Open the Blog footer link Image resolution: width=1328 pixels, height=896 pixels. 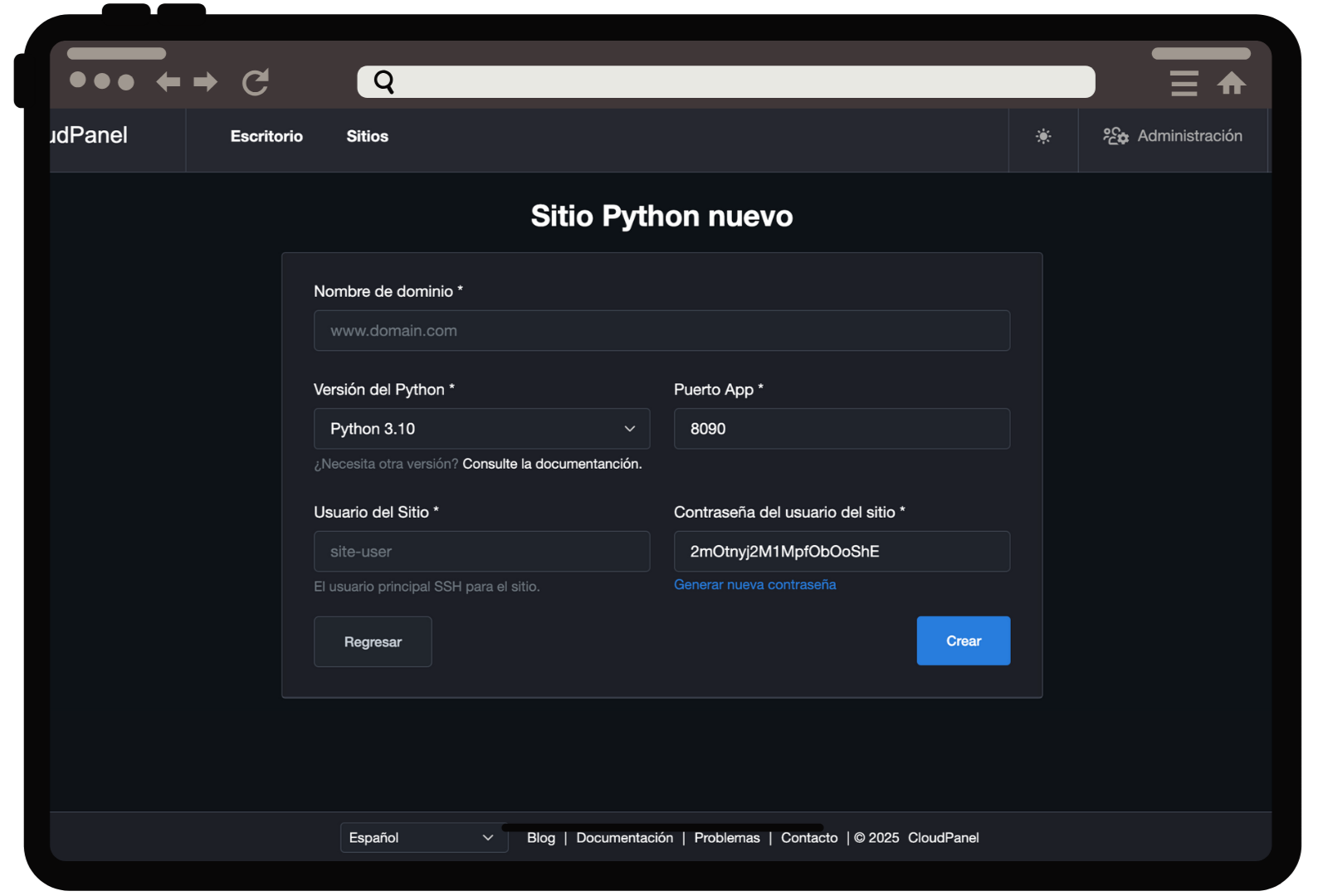pyautogui.click(x=540, y=838)
